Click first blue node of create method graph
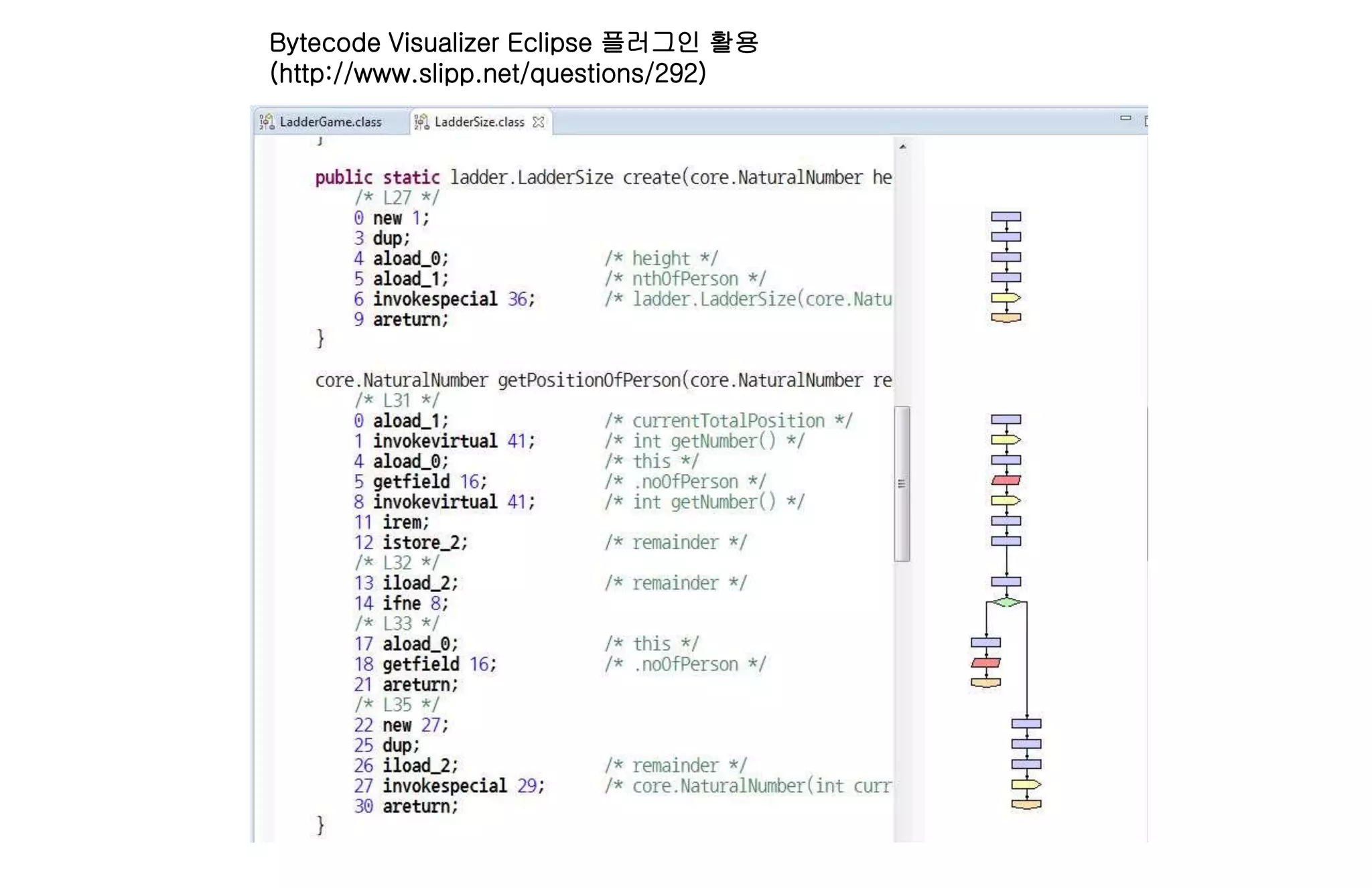This screenshot has height=888, width=1372. [x=1006, y=216]
